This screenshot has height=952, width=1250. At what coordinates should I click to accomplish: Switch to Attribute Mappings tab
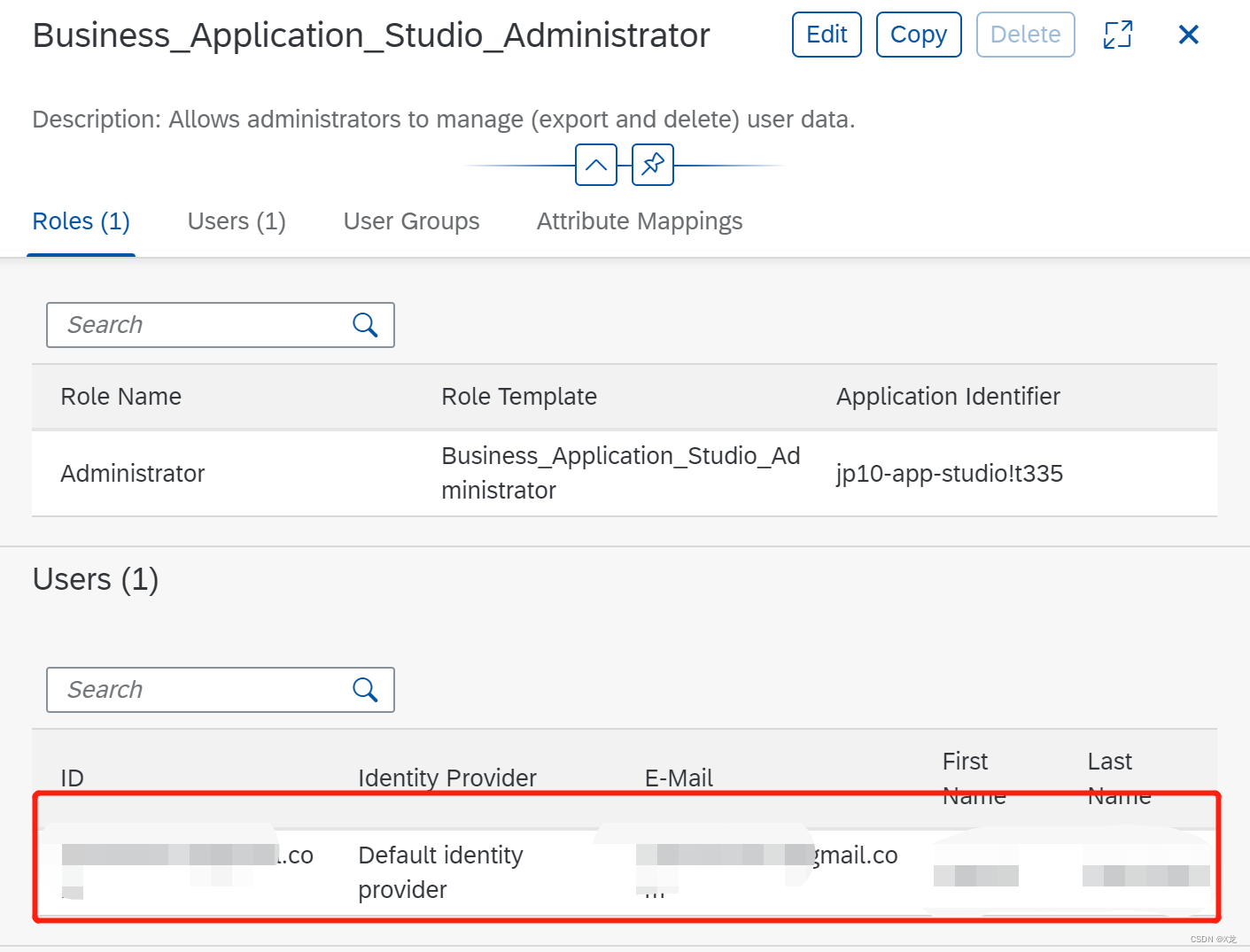(x=639, y=221)
